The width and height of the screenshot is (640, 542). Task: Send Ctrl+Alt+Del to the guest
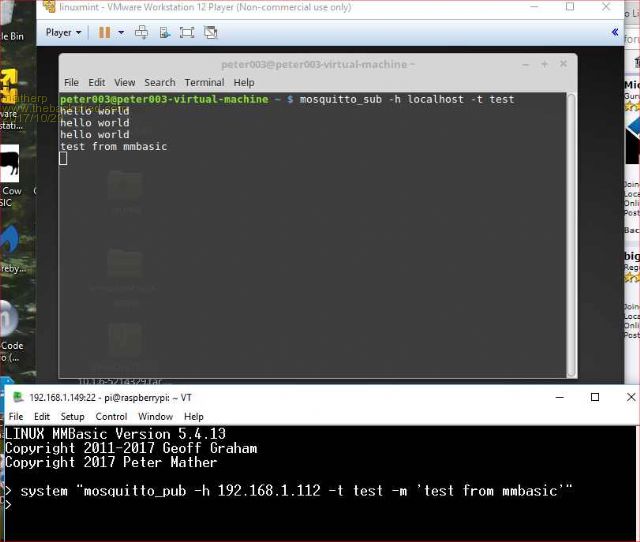point(141,32)
